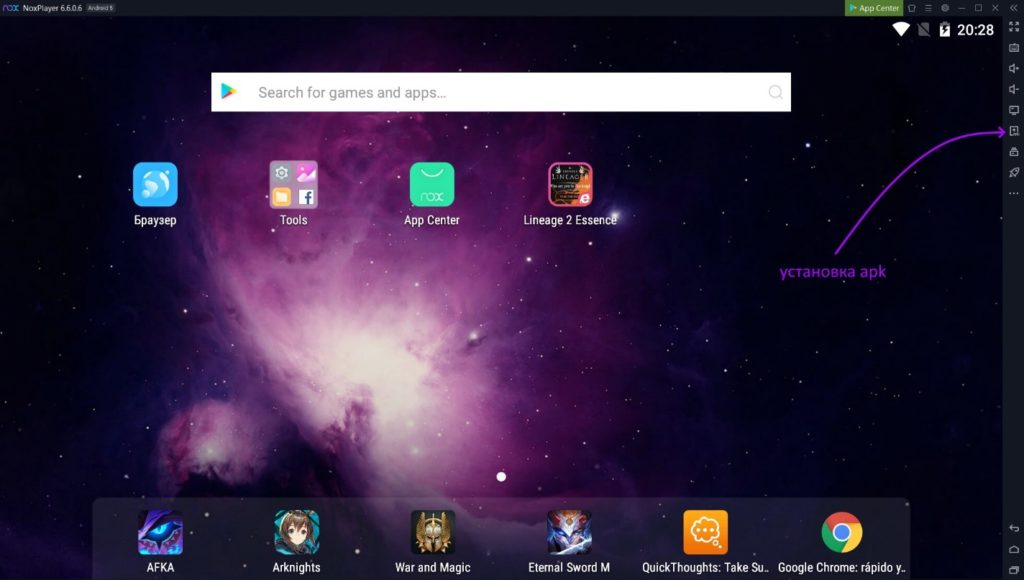This screenshot has width=1024, height=580.
Task: Open the theme skin shirt icon
Action: tap(911, 8)
